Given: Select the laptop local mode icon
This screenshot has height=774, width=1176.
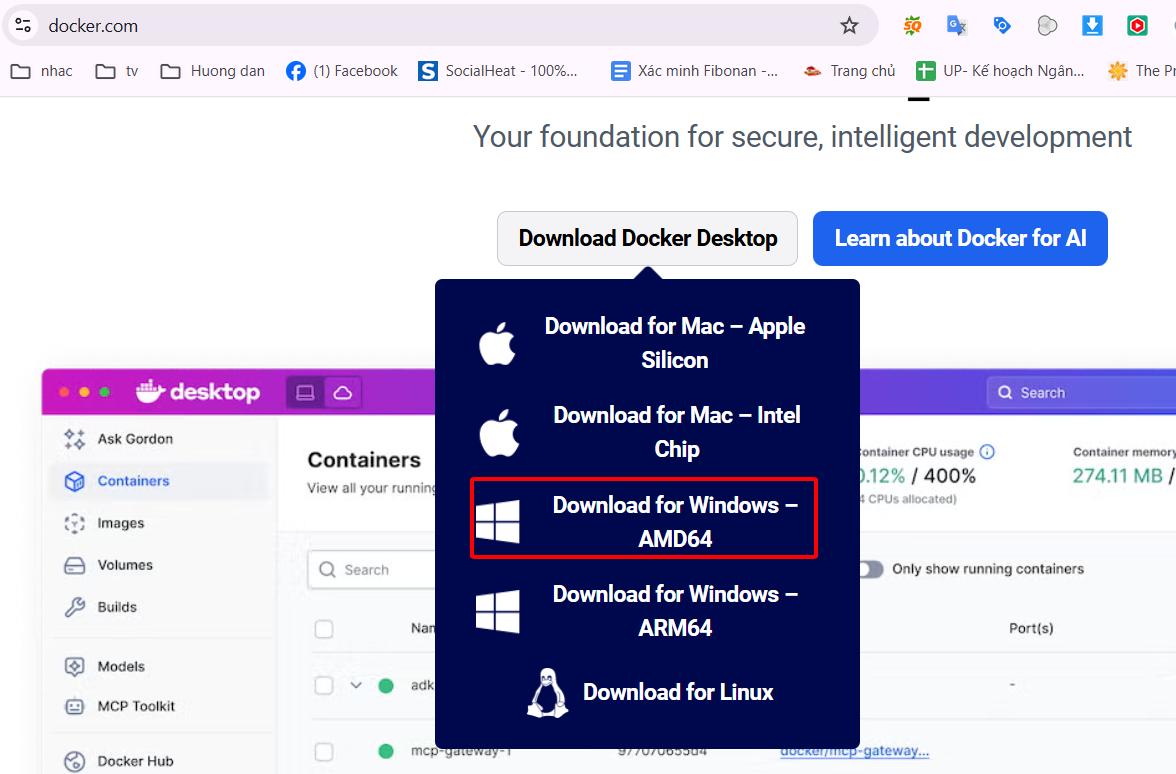Looking at the screenshot, I should (305, 392).
